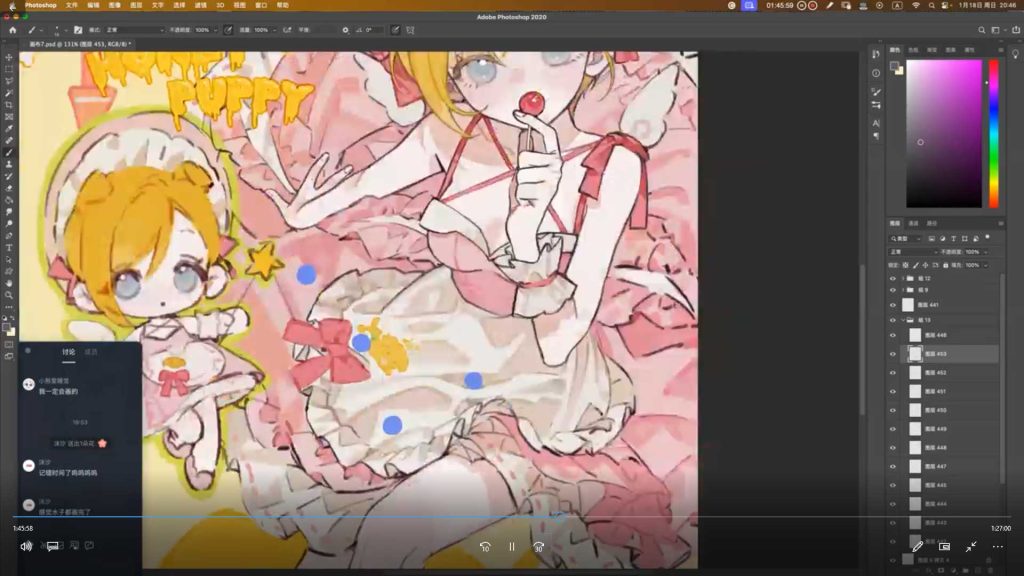Switch to the 成员 tab in chat
1024x576 pixels.
[91, 352]
